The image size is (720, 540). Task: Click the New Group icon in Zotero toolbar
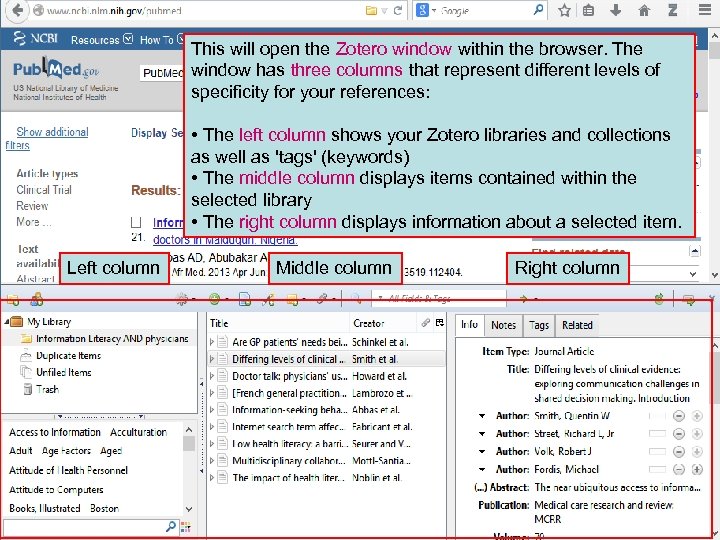(37, 300)
